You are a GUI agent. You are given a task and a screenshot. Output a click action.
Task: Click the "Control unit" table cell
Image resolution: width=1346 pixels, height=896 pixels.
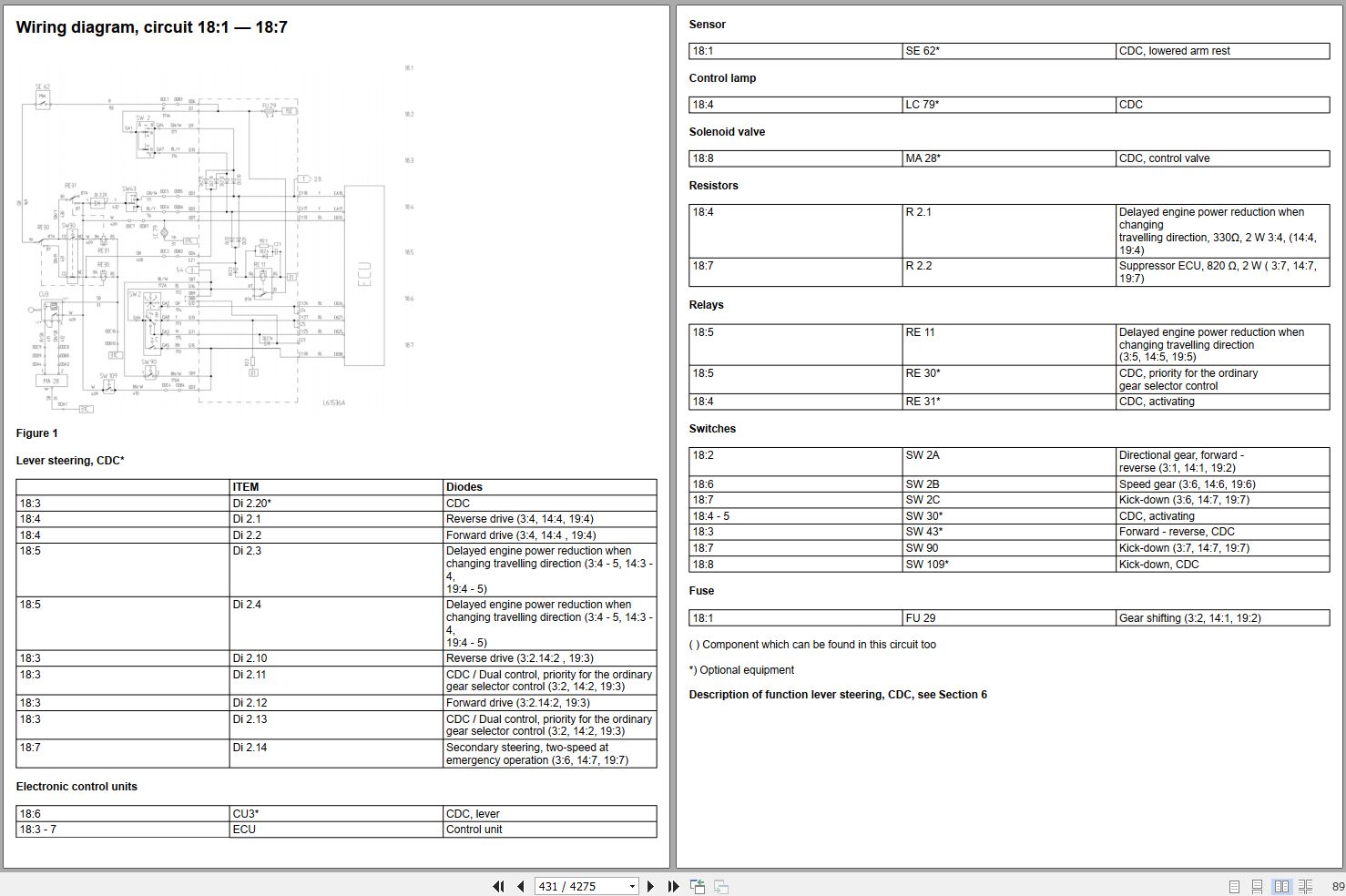tap(550, 830)
